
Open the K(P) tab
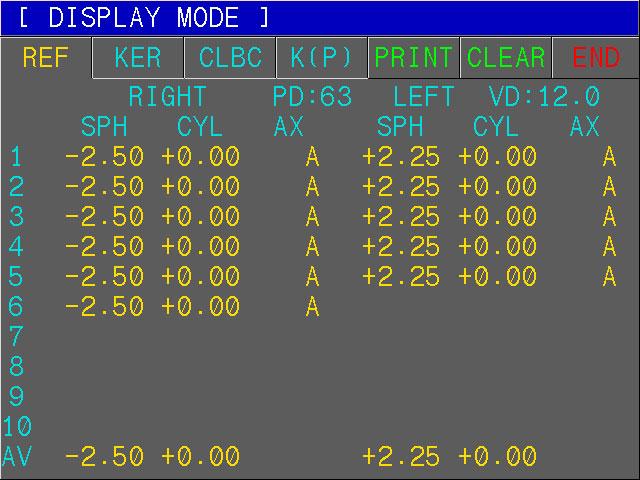point(322,58)
